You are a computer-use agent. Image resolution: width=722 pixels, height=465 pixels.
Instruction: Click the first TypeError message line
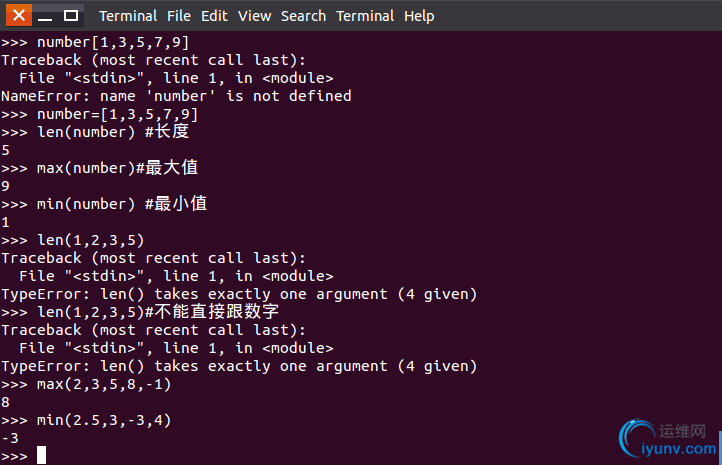(239, 294)
